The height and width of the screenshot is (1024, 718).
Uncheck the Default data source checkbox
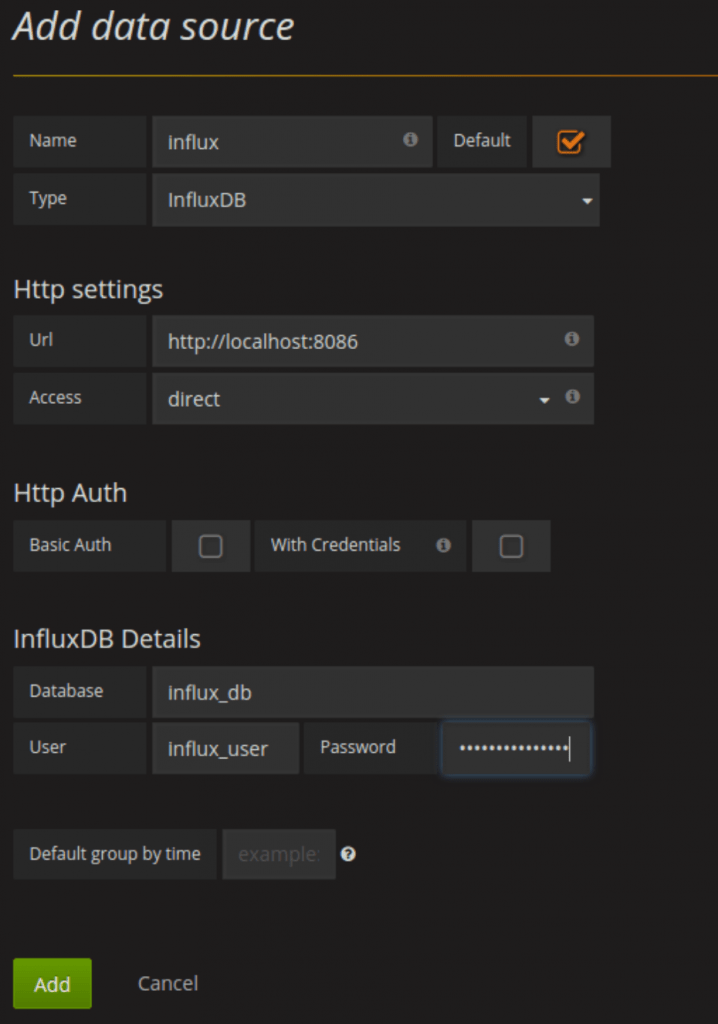click(x=570, y=142)
